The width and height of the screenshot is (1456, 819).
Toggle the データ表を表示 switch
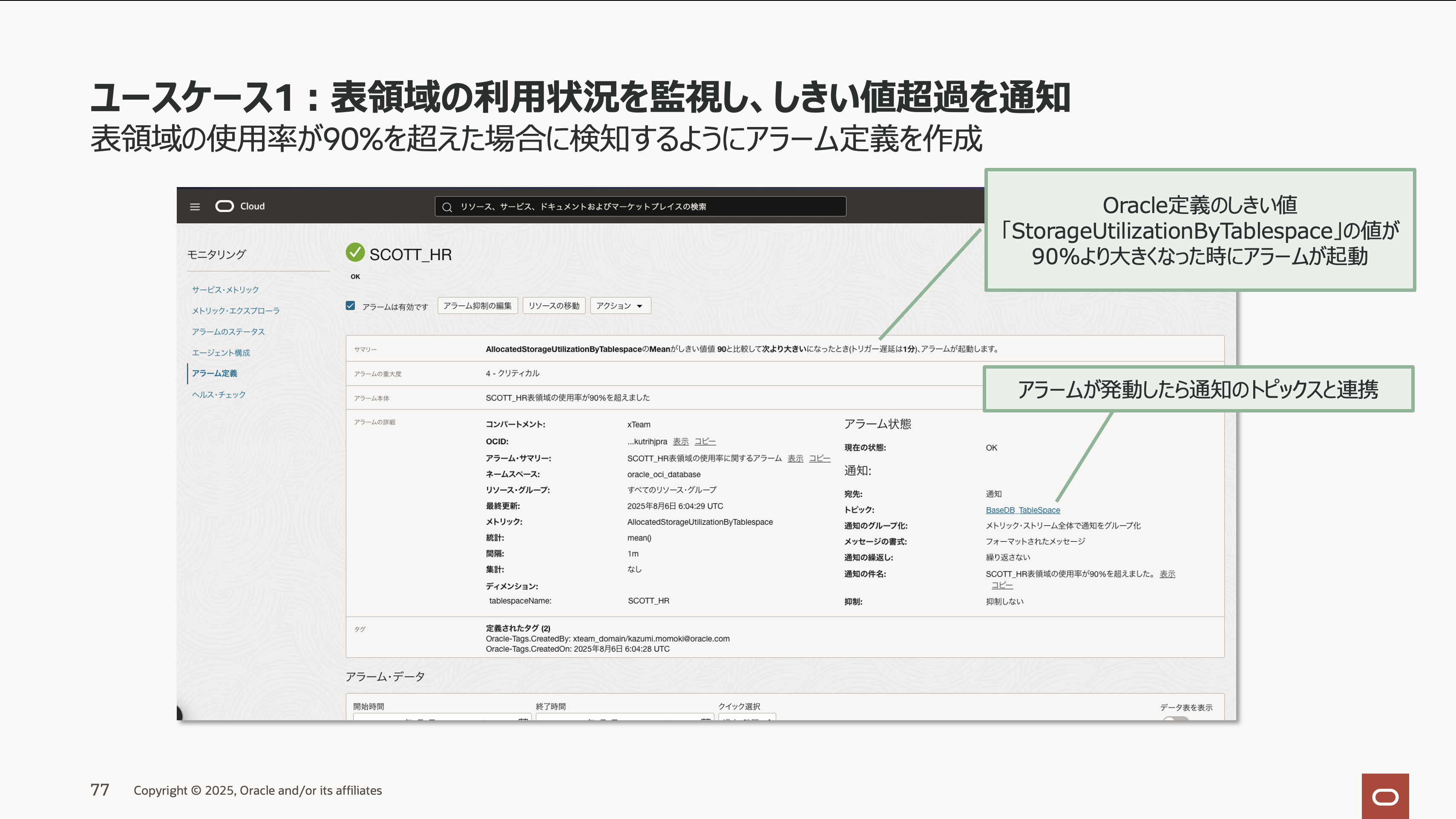point(1176,719)
